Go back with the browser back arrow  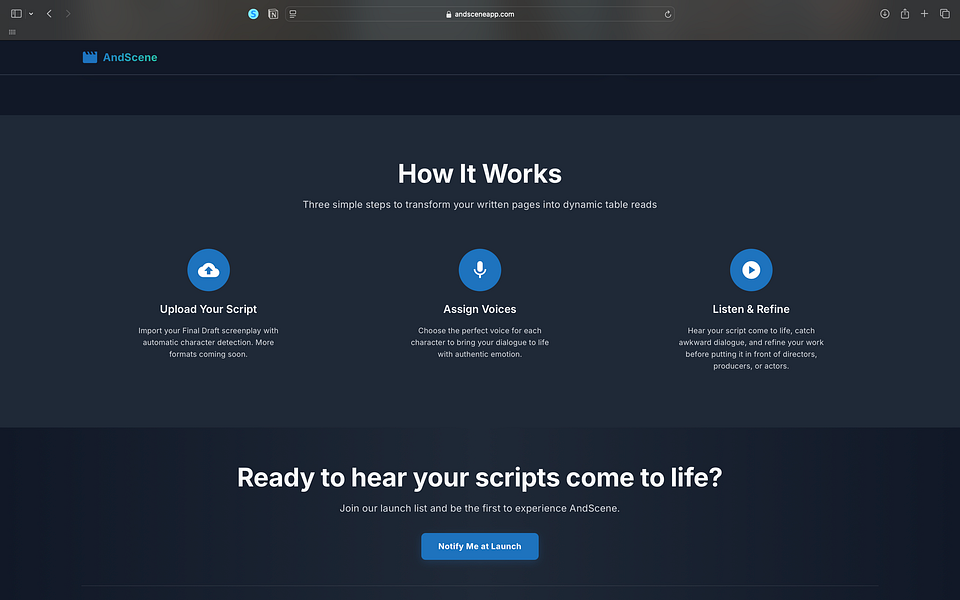tap(49, 13)
